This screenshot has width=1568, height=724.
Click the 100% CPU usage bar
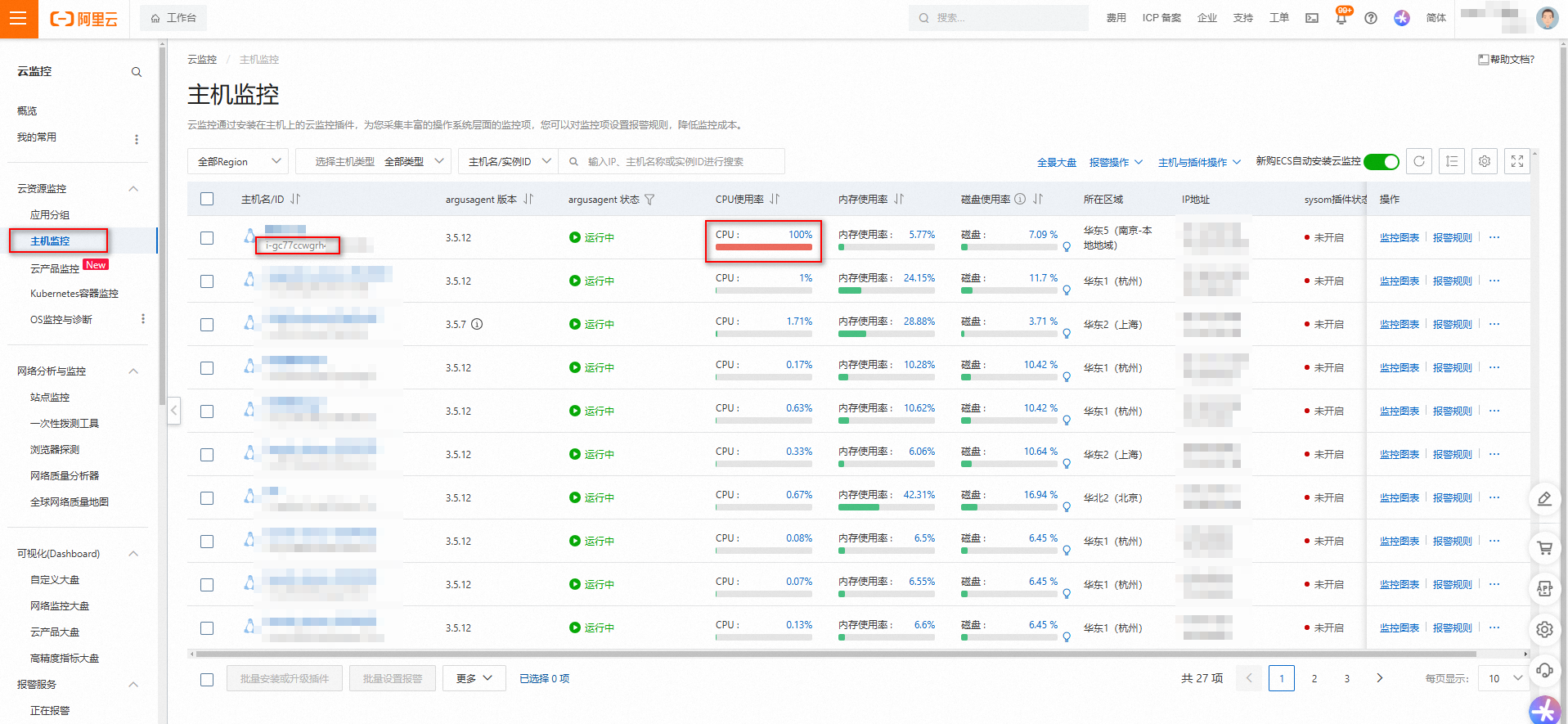[x=764, y=247]
